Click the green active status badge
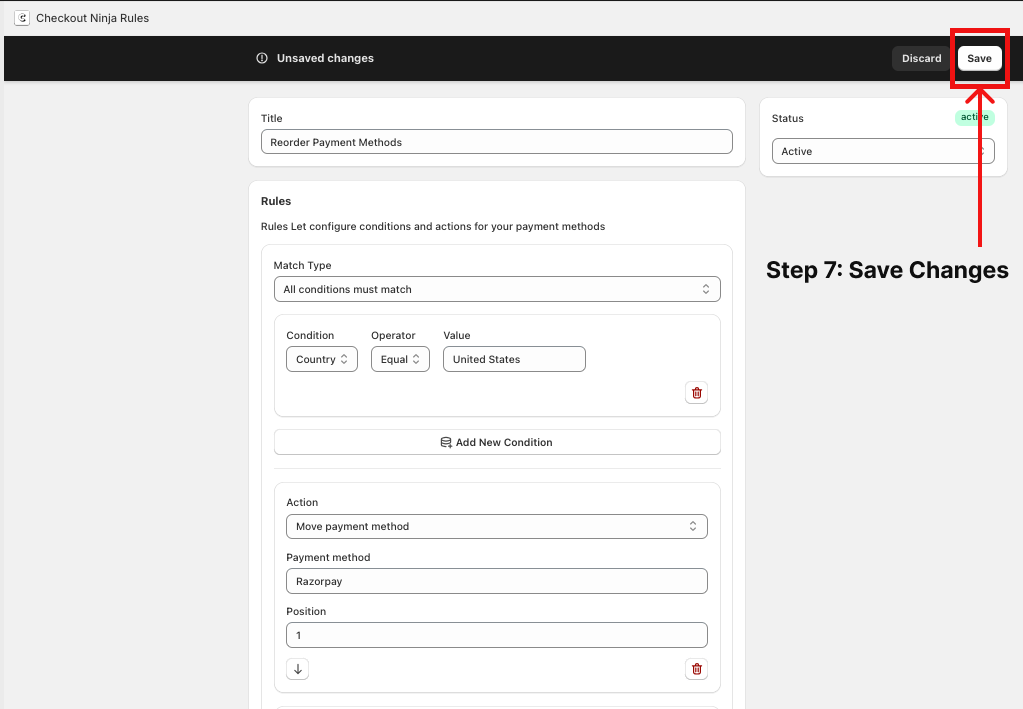1023x709 pixels. (x=974, y=117)
